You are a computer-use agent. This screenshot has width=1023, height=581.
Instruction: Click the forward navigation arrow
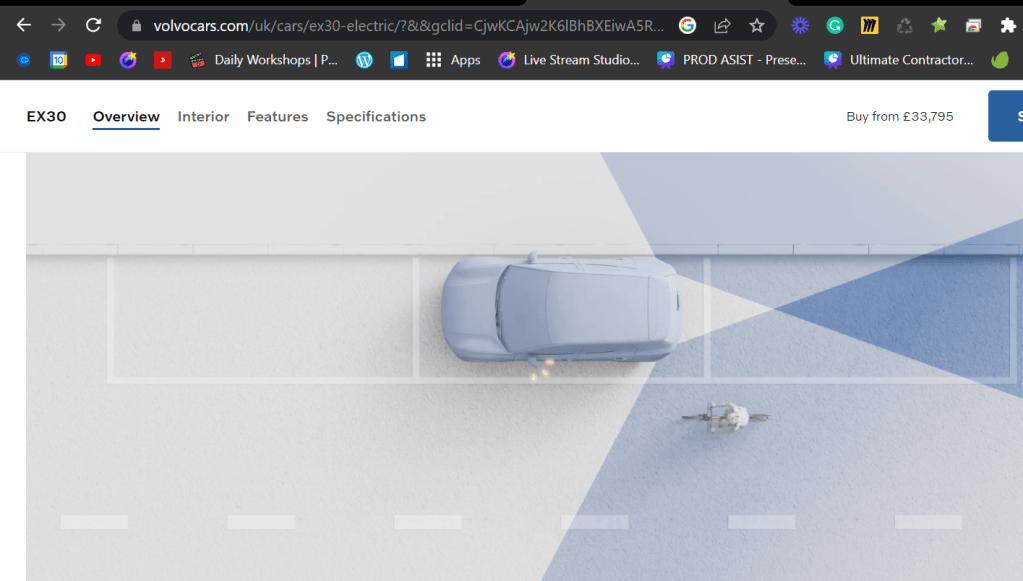pos(59,25)
